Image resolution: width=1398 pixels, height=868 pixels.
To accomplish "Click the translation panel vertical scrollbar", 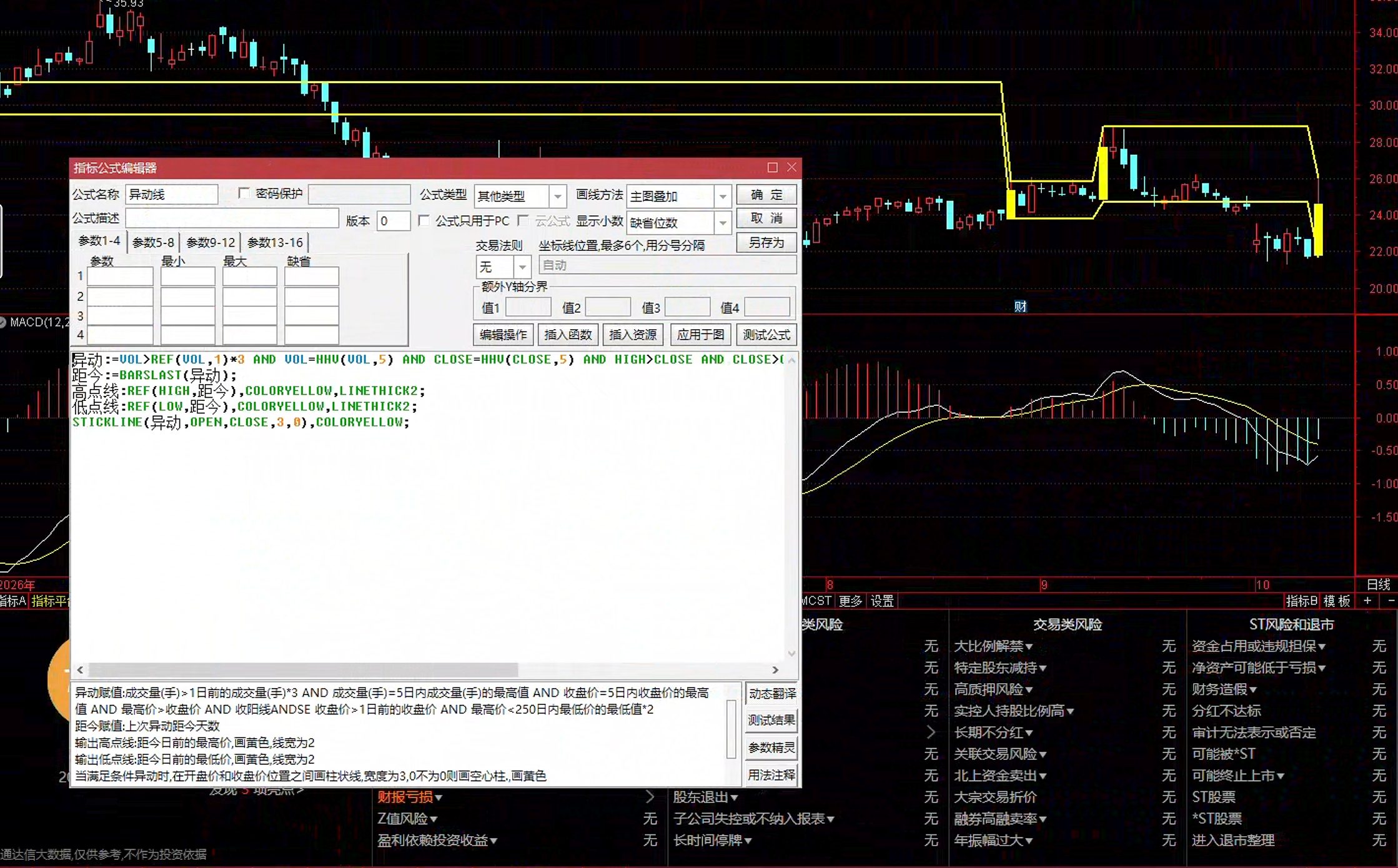I will [x=731, y=729].
